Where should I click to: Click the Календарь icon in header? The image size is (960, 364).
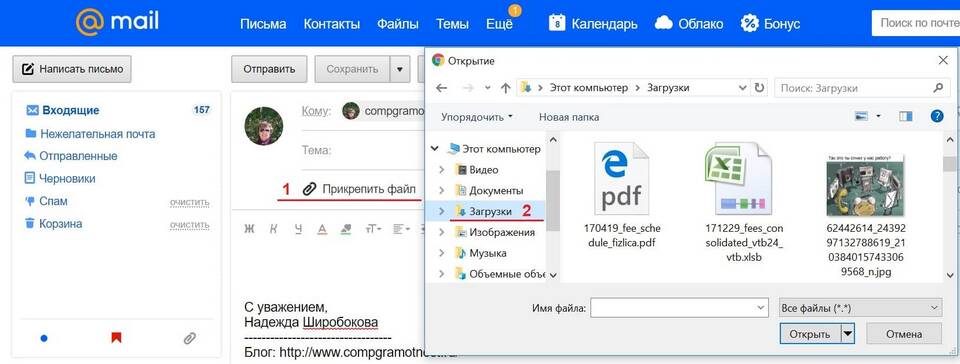pyautogui.click(x=557, y=23)
